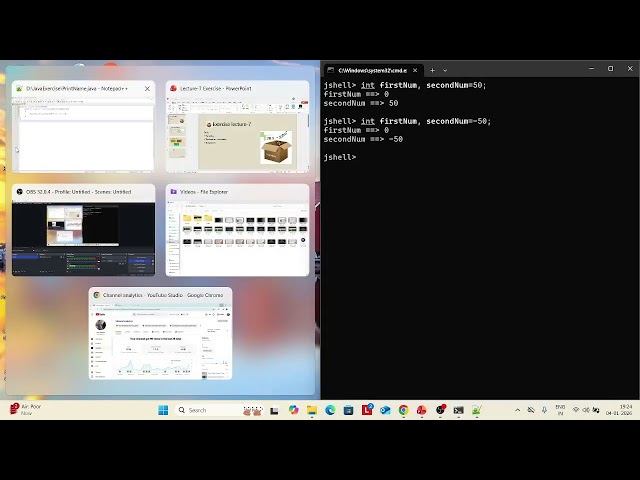Screen dimensions: 640x480
Task: Switch to PowerPoint from the taskbar
Action: tap(422, 410)
